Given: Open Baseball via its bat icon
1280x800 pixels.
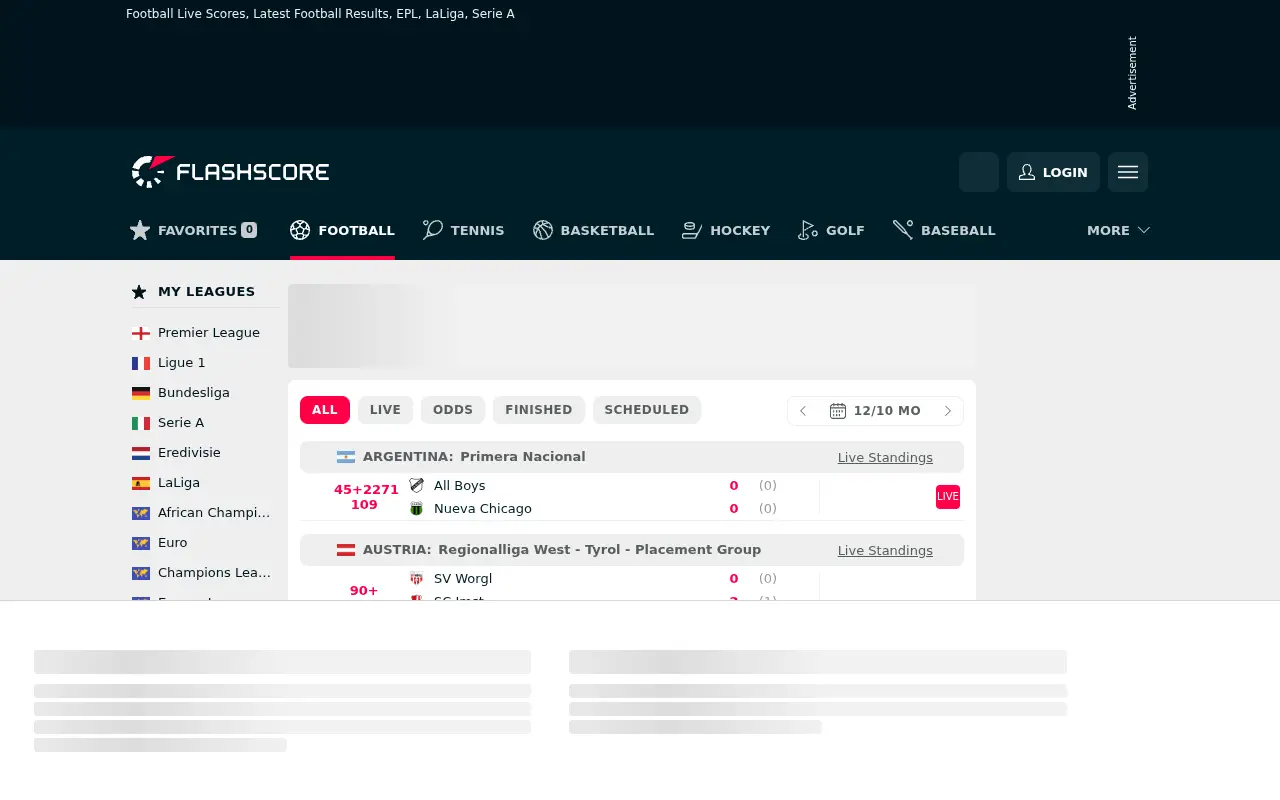Looking at the screenshot, I should [x=903, y=230].
